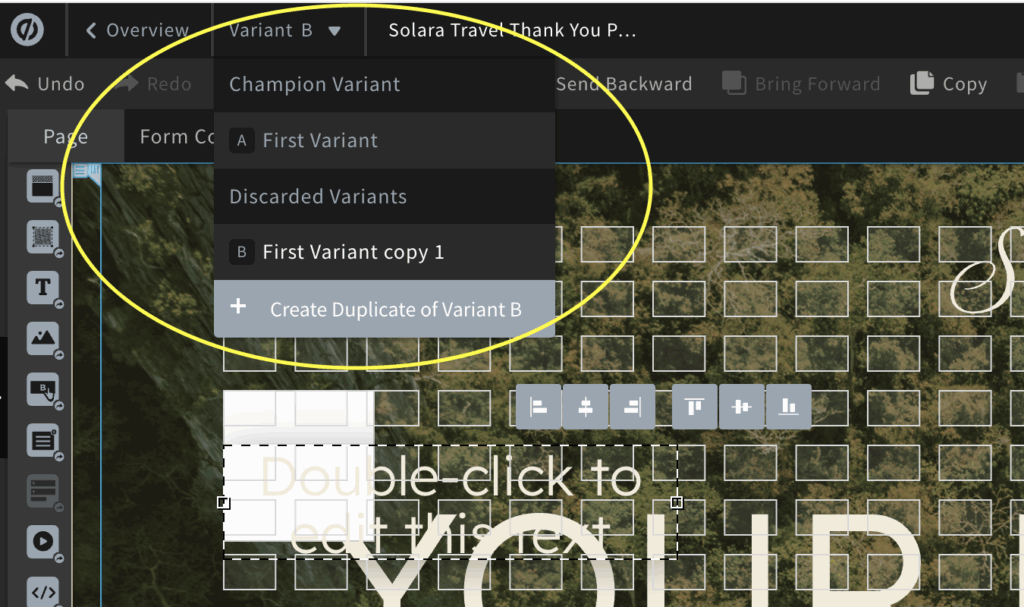Select First Variant copy 1 variant B
Viewport: 1024px width, 607px height.
[384, 252]
